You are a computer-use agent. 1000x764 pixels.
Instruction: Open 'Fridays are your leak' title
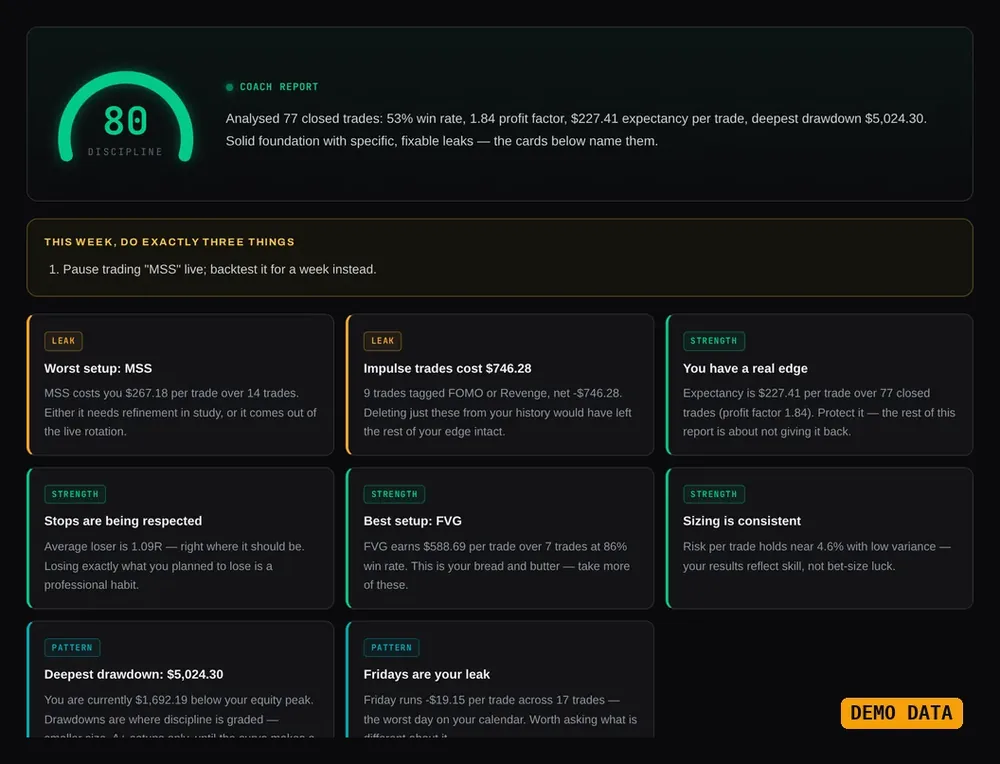[427, 674]
